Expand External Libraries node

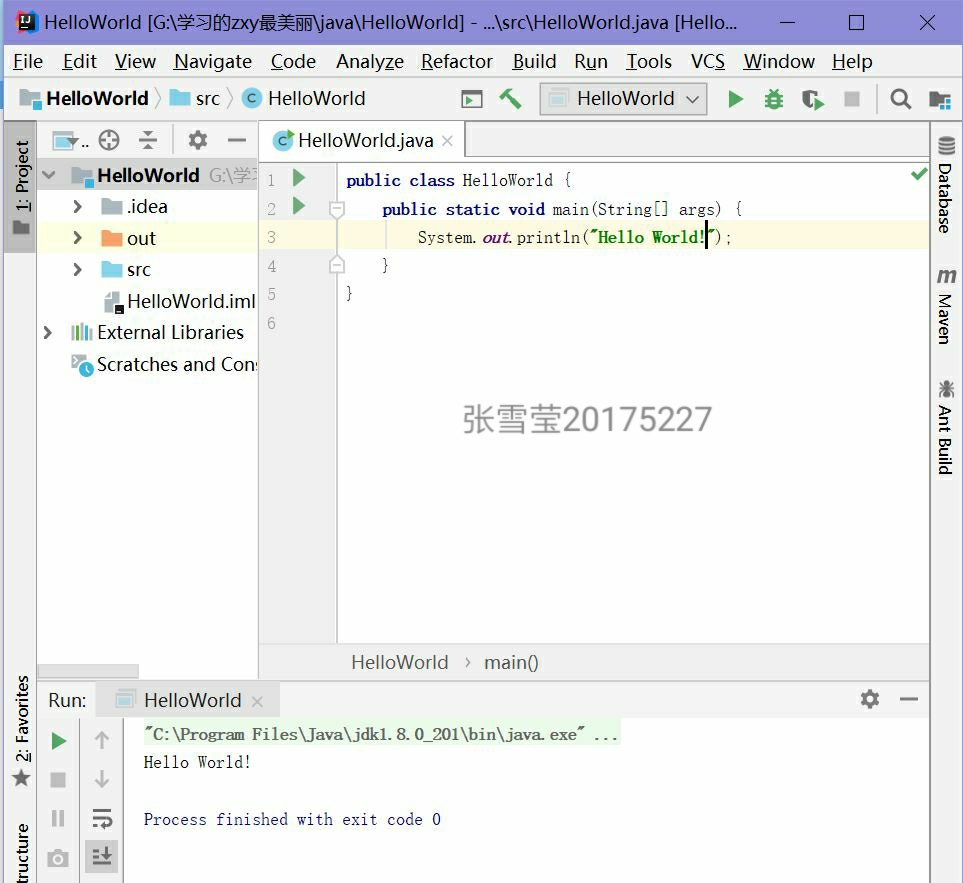48,333
